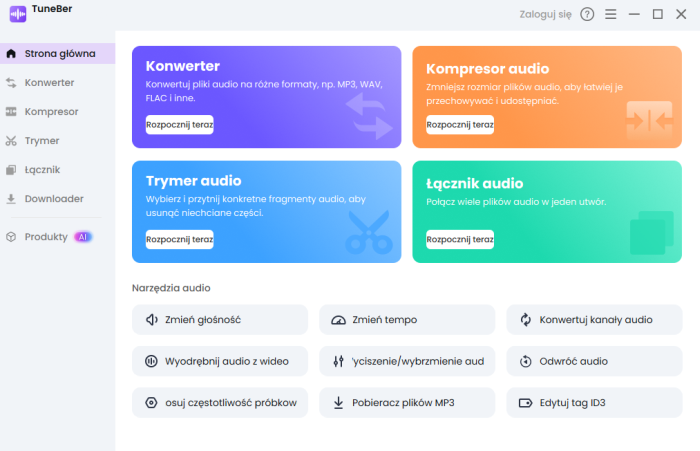Click the Kompresor sidebar icon

pos(11,112)
